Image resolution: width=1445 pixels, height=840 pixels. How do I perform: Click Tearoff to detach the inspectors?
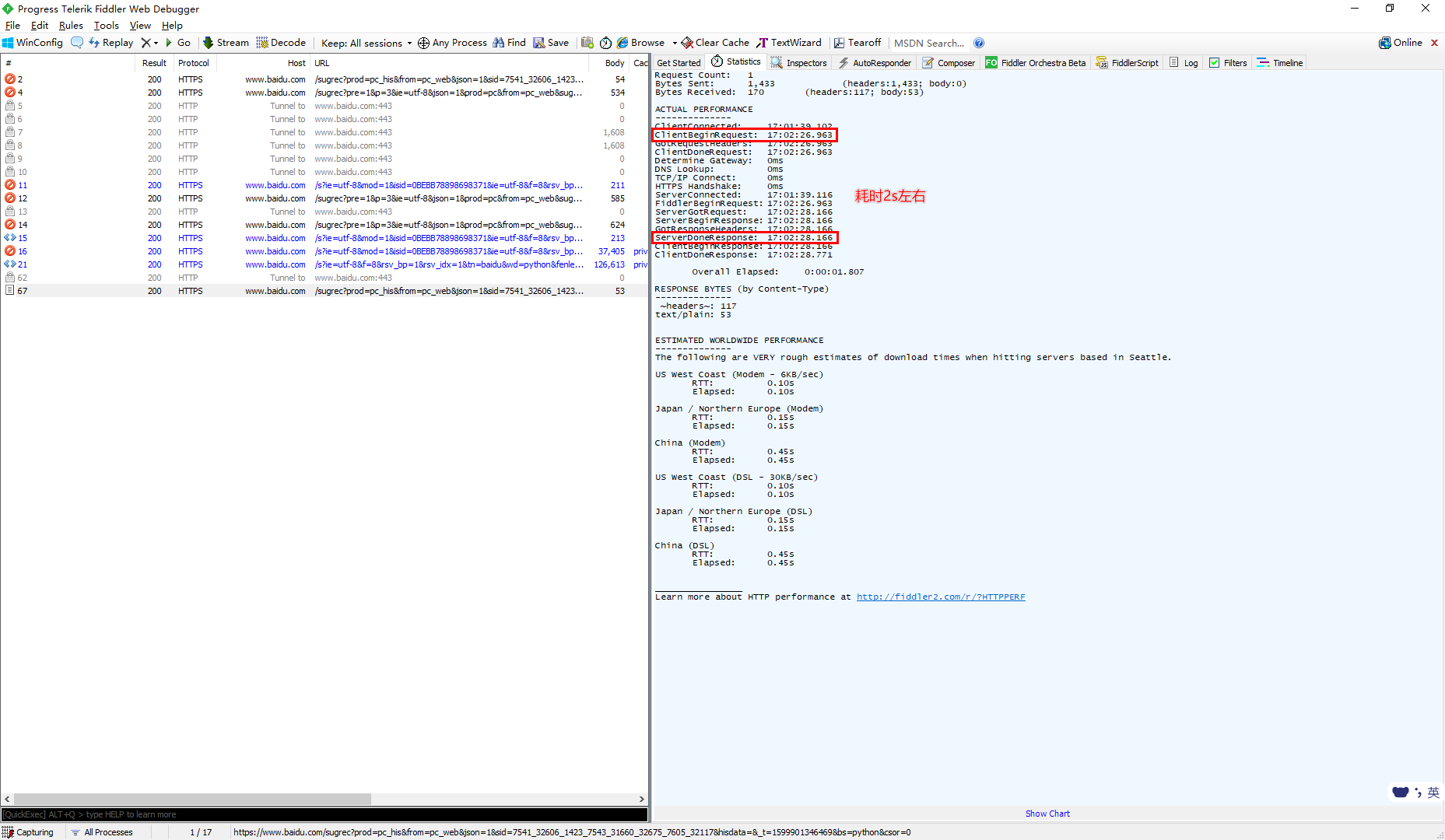tap(858, 43)
